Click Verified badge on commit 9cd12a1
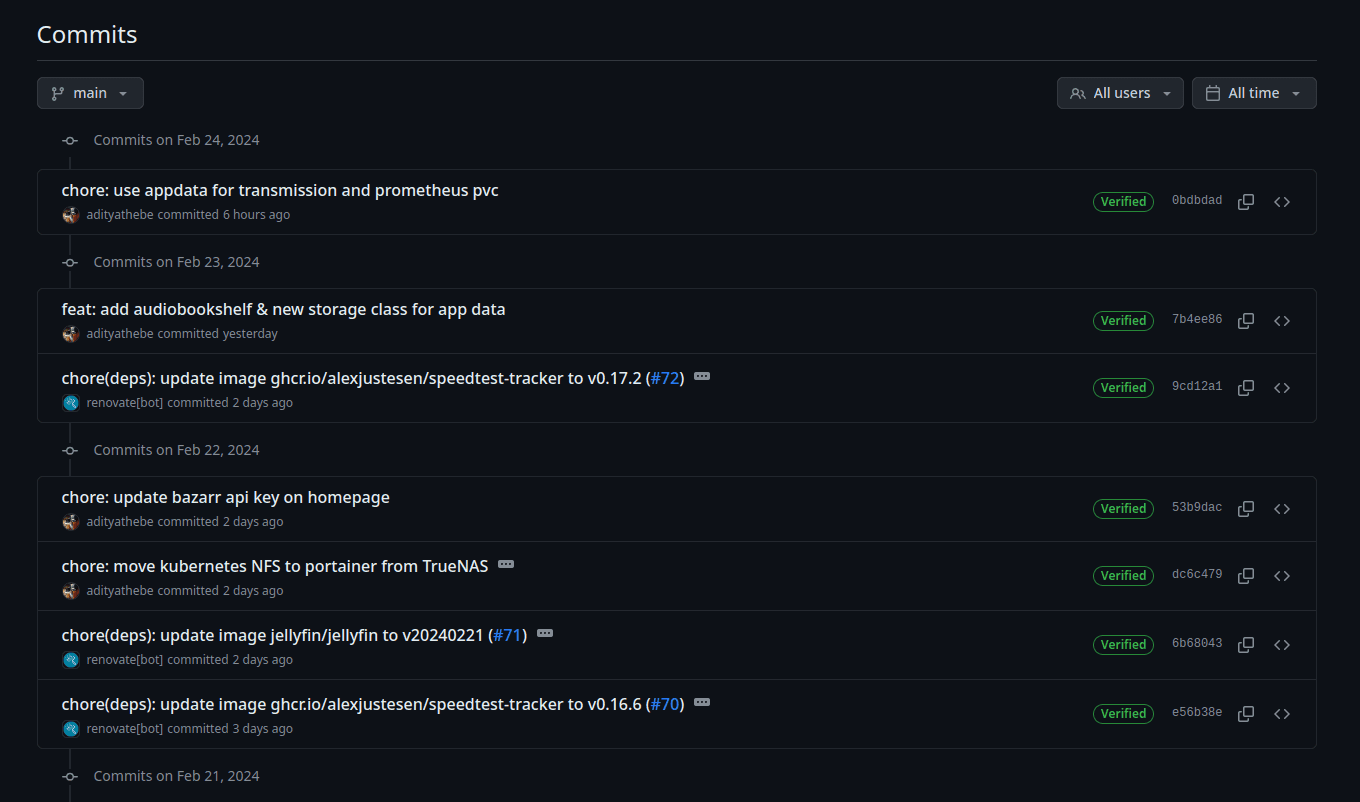The image size is (1360, 802). [1123, 388]
